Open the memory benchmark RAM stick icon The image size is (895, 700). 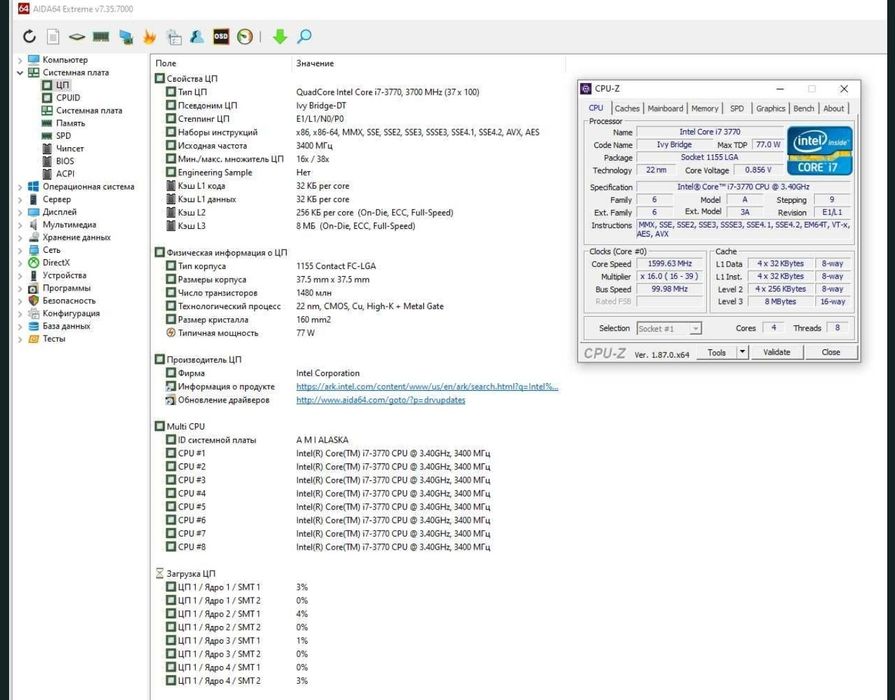point(100,37)
